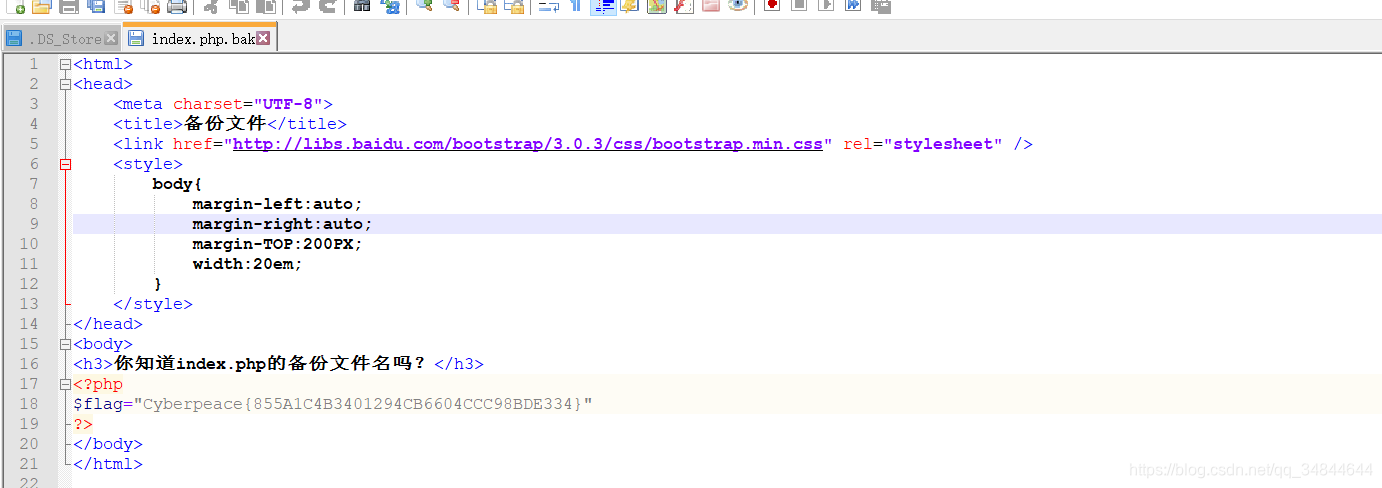Image resolution: width=1382 pixels, height=488 pixels.
Task: Collapse the <html> fold on line 1
Action: (x=65, y=64)
